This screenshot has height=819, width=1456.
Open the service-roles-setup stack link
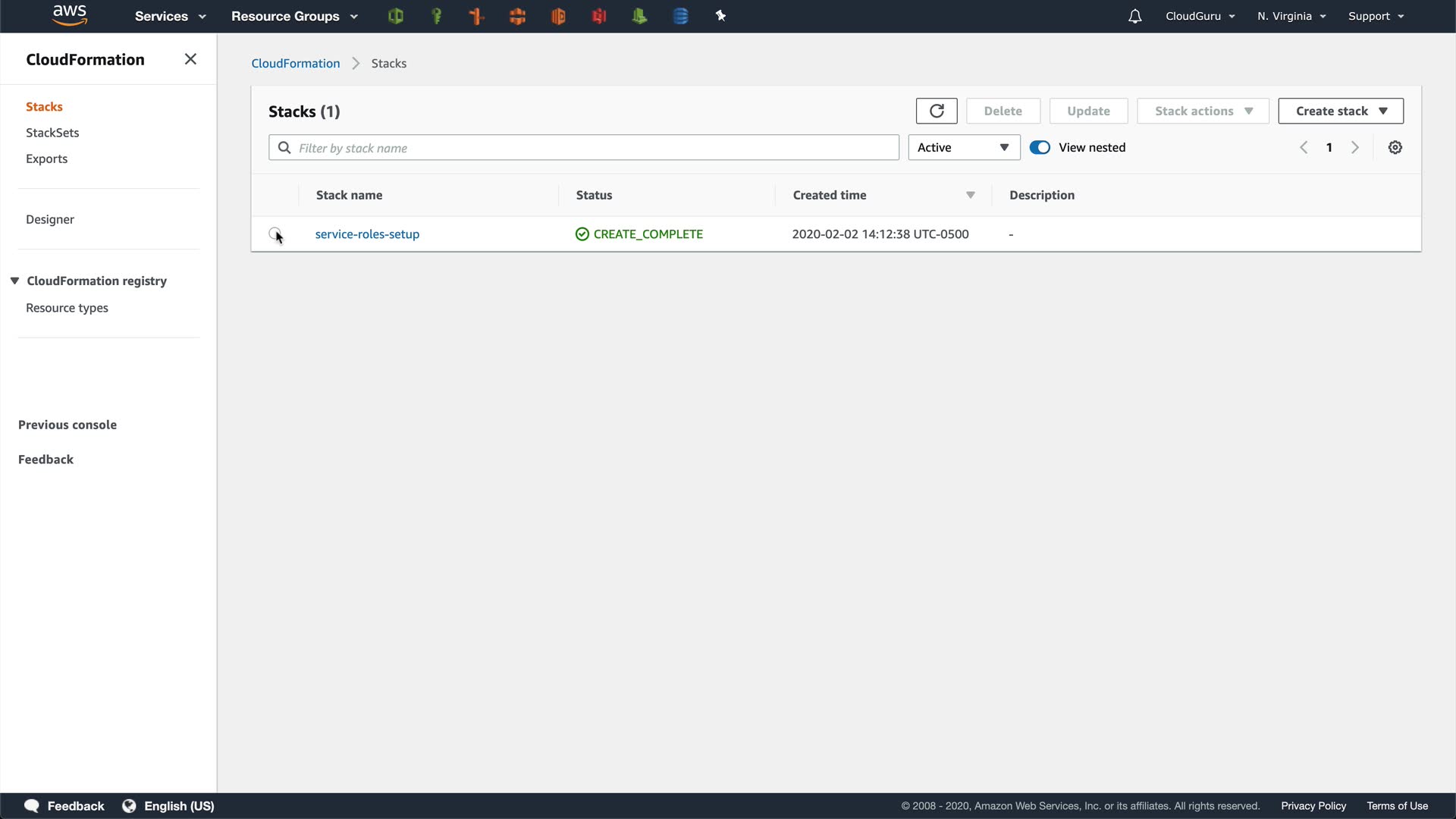tap(367, 234)
